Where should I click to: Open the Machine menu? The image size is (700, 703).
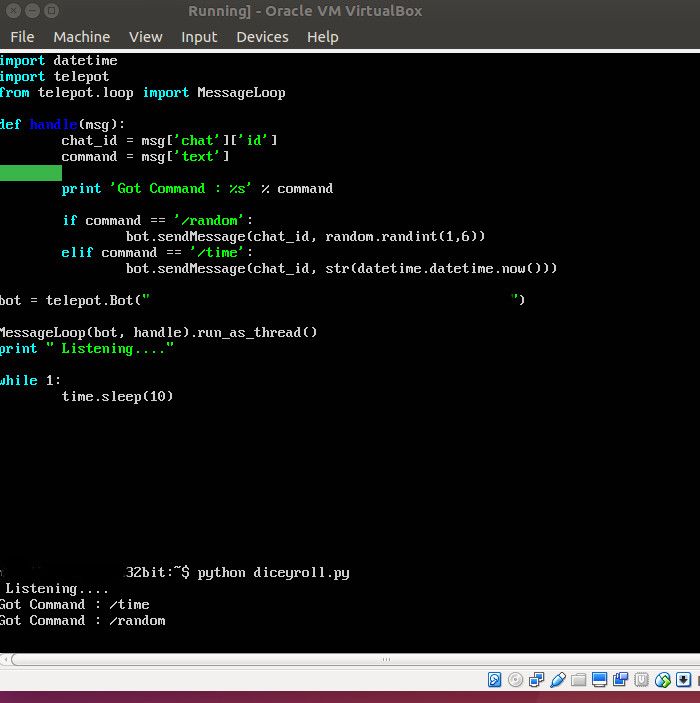point(82,37)
